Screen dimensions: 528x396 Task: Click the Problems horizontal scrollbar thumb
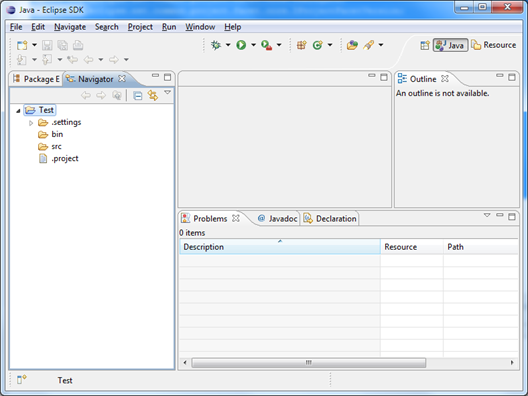pyautogui.click(x=308, y=363)
